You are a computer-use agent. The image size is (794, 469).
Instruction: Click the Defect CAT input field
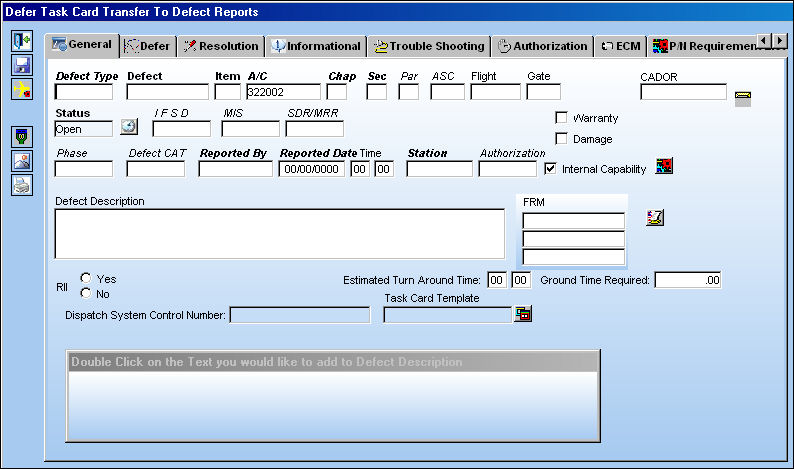tap(156, 169)
